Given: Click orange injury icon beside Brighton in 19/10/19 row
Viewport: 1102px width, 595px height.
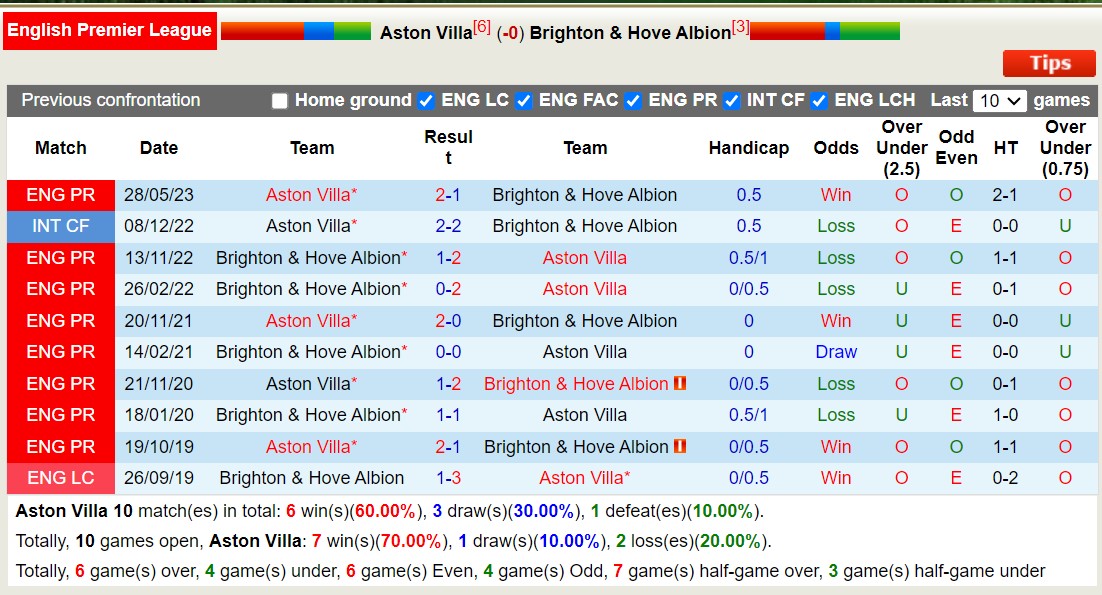Looking at the screenshot, I should [x=679, y=447].
